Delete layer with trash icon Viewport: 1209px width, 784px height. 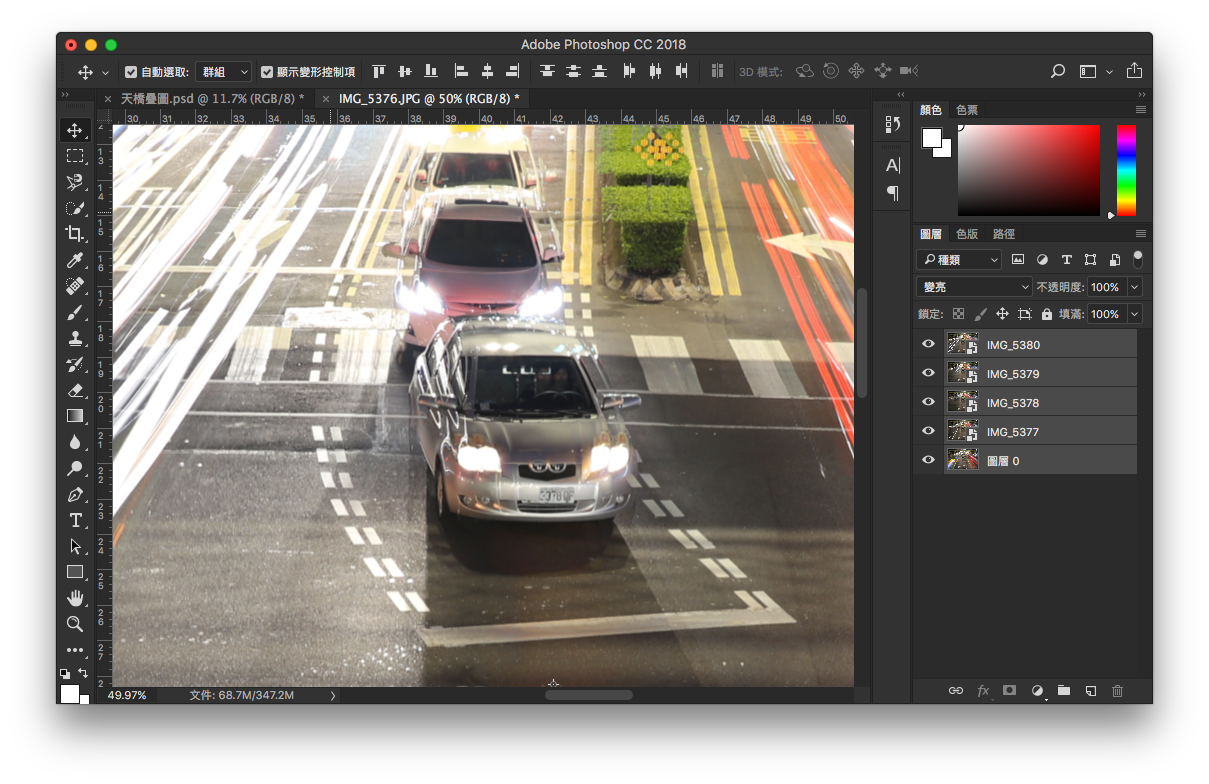[x=1118, y=691]
